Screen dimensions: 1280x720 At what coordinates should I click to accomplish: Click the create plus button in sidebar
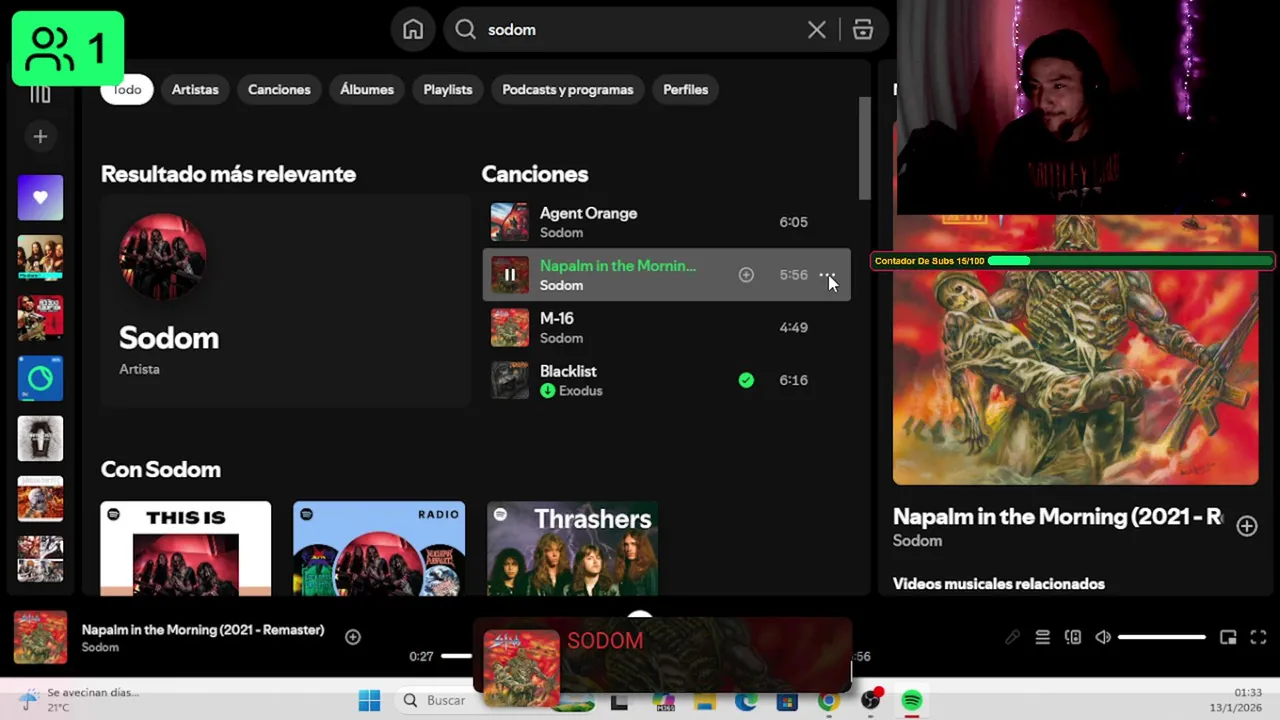40,137
